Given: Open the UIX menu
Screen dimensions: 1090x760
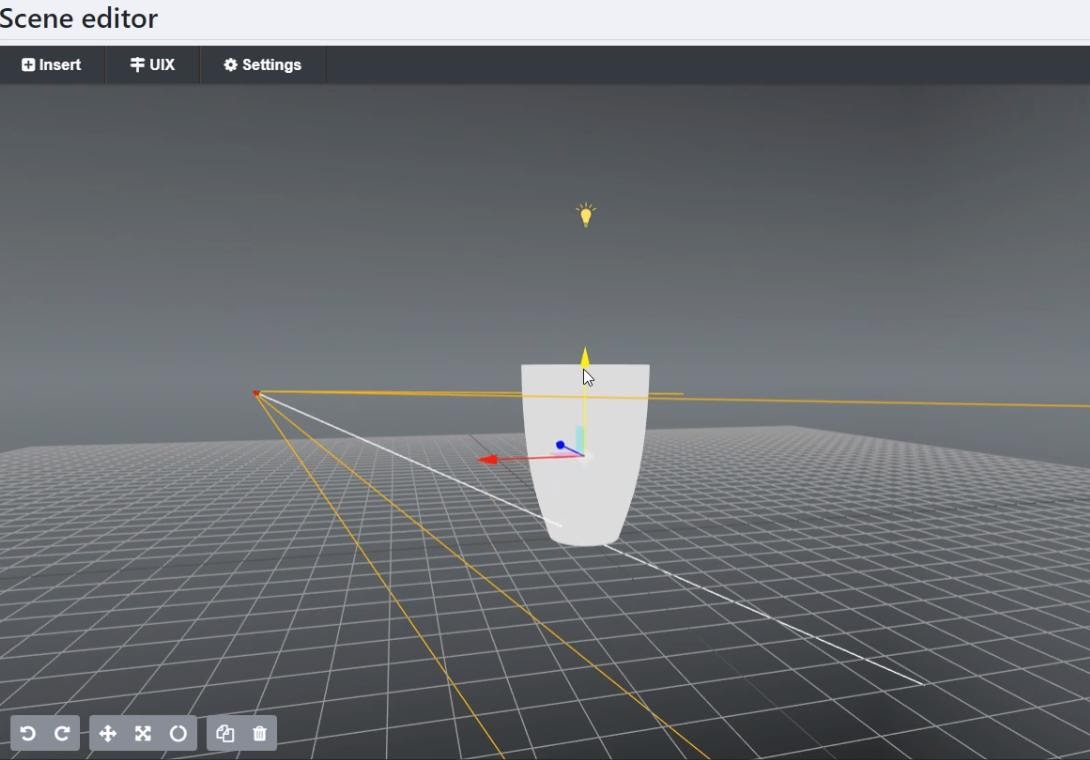Looking at the screenshot, I should click(x=152, y=65).
